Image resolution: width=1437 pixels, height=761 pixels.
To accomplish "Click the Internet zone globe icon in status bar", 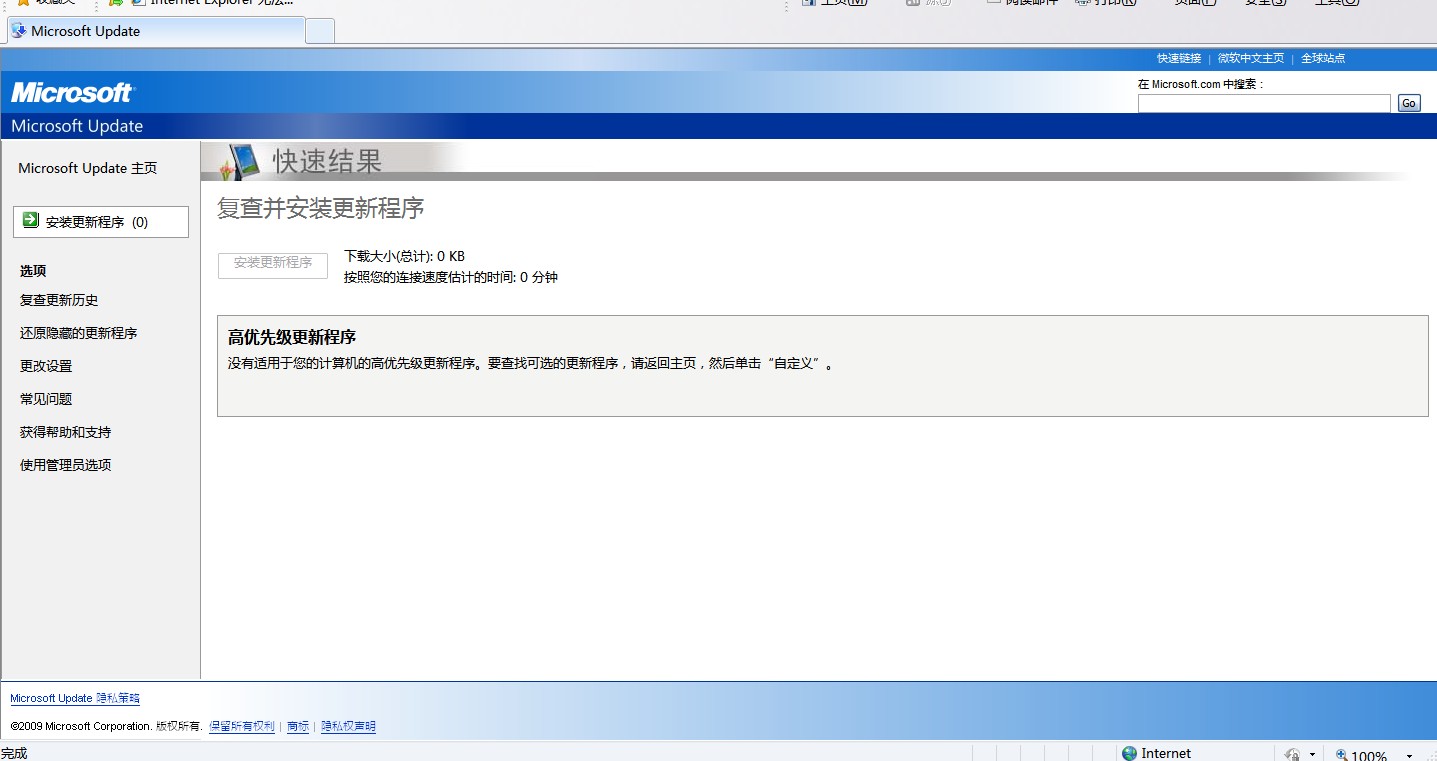I will tap(1129, 754).
